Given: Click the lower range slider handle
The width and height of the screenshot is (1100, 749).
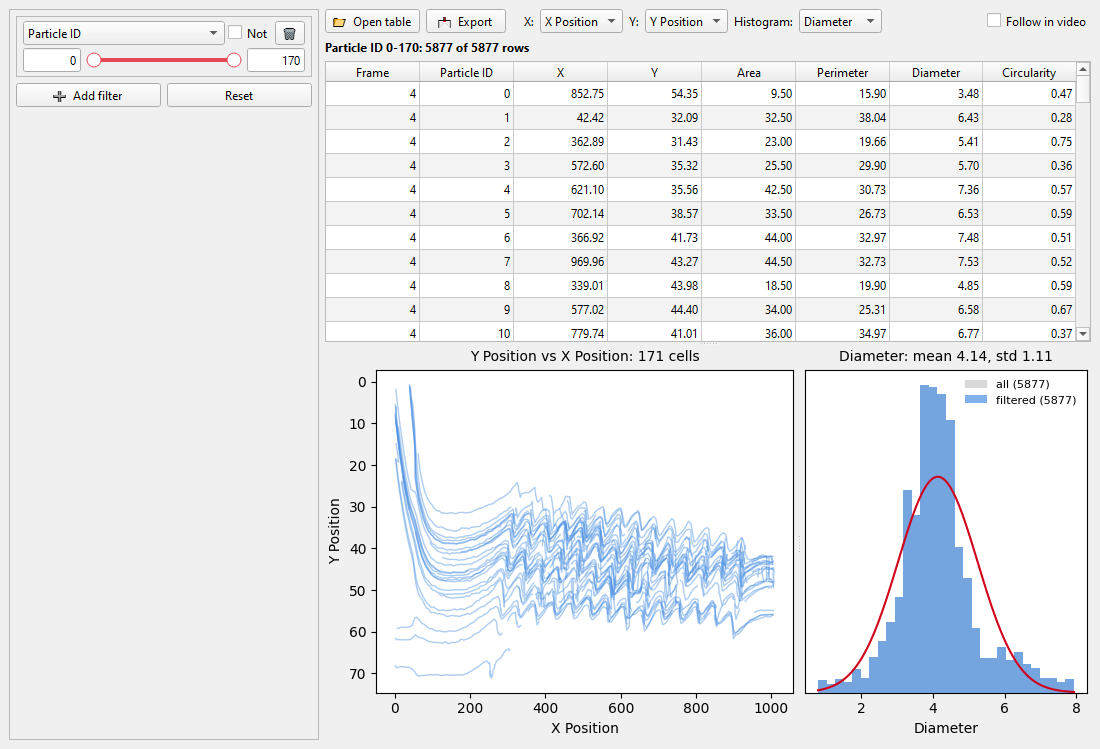Looking at the screenshot, I should pos(93,60).
